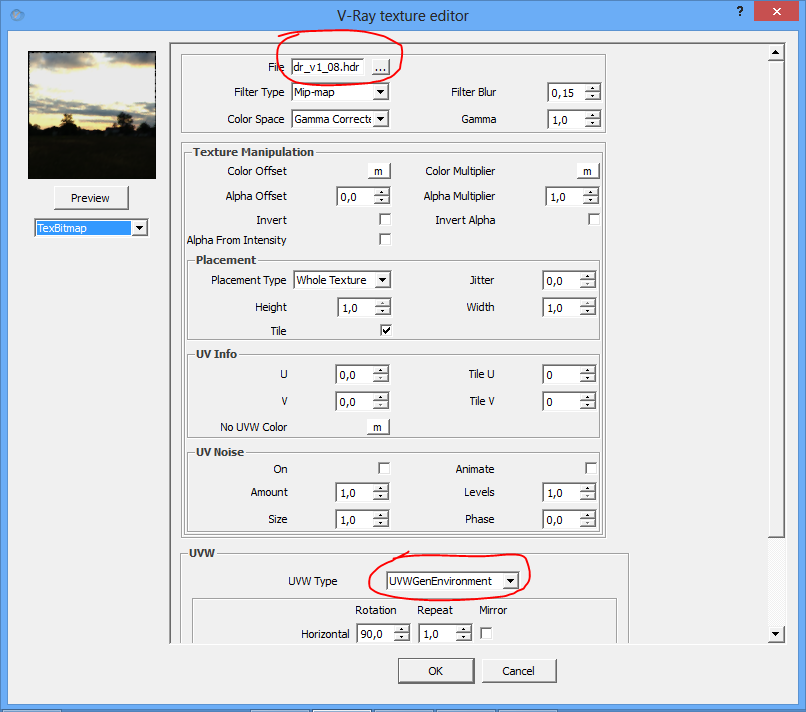Click the Alpha Multiplier spinner arrows

pos(591,197)
